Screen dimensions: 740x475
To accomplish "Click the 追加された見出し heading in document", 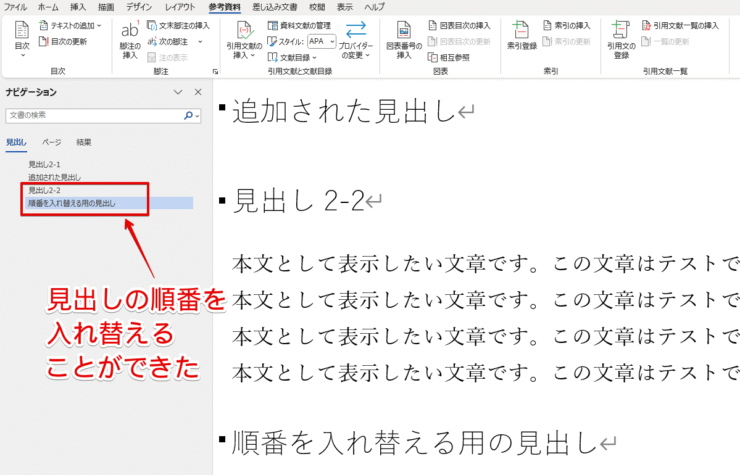I will pyautogui.click(x=343, y=112).
